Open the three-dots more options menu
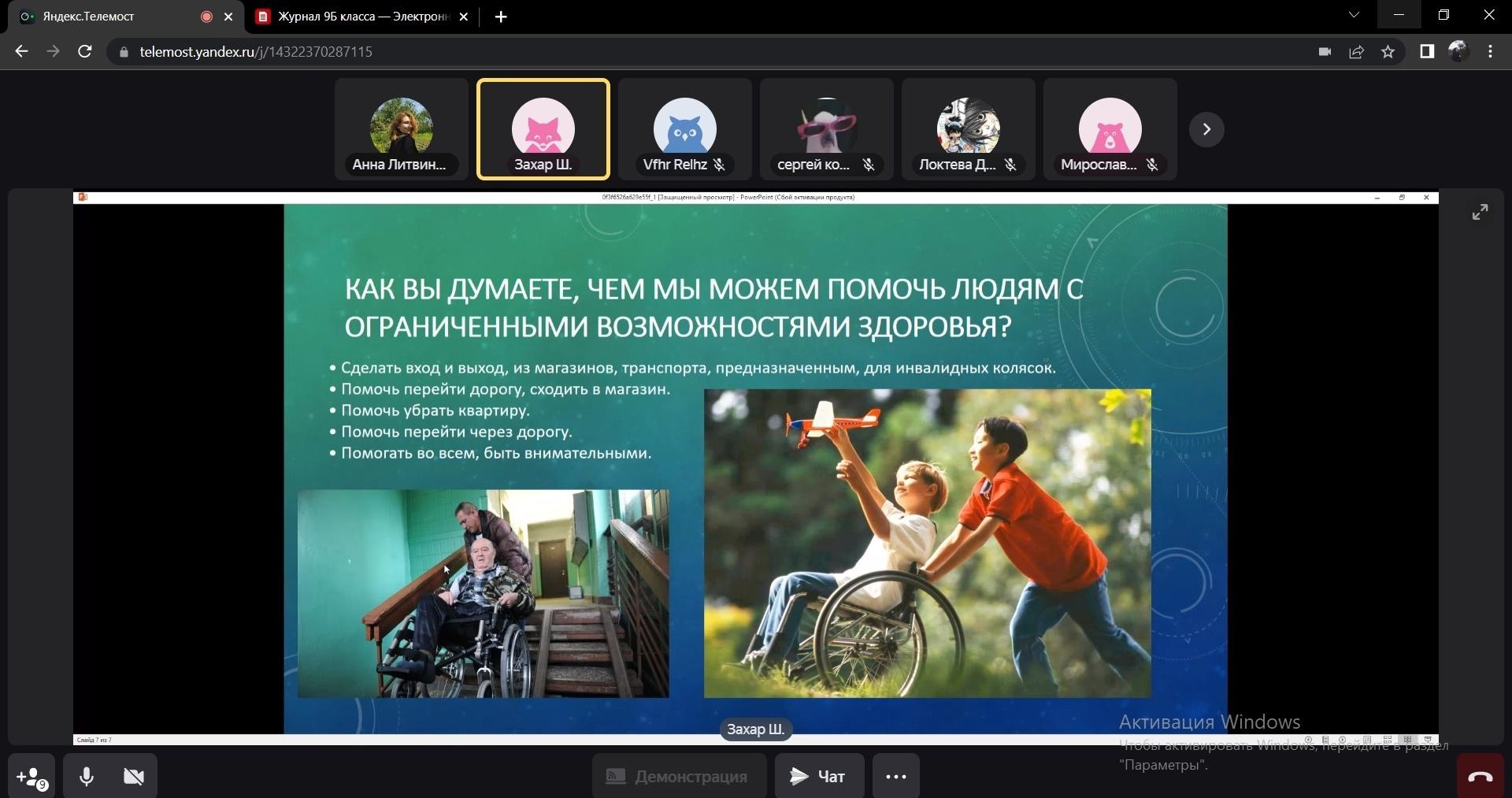The width and height of the screenshot is (1512, 798). [895, 777]
